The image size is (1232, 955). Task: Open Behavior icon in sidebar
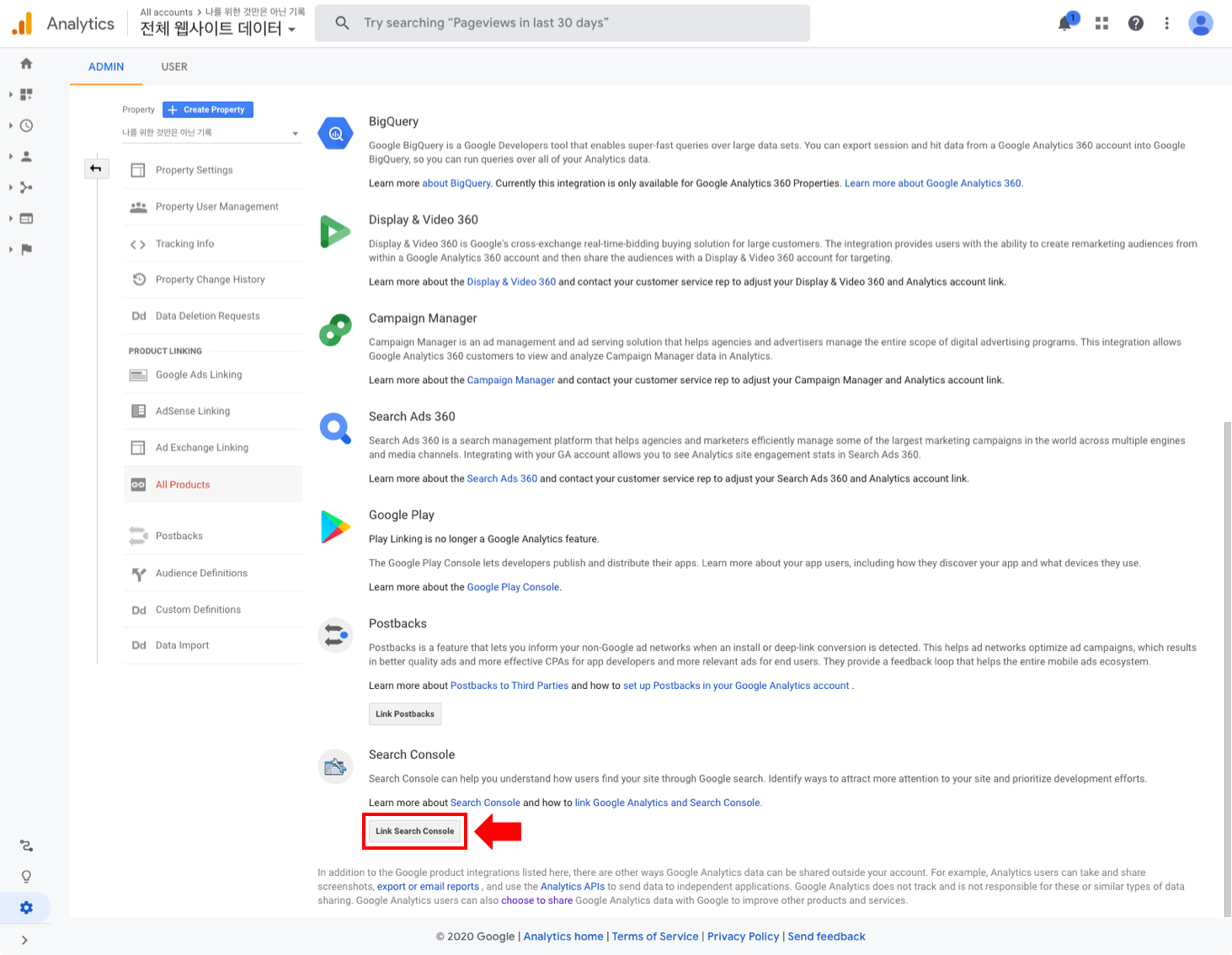(x=26, y=218)
